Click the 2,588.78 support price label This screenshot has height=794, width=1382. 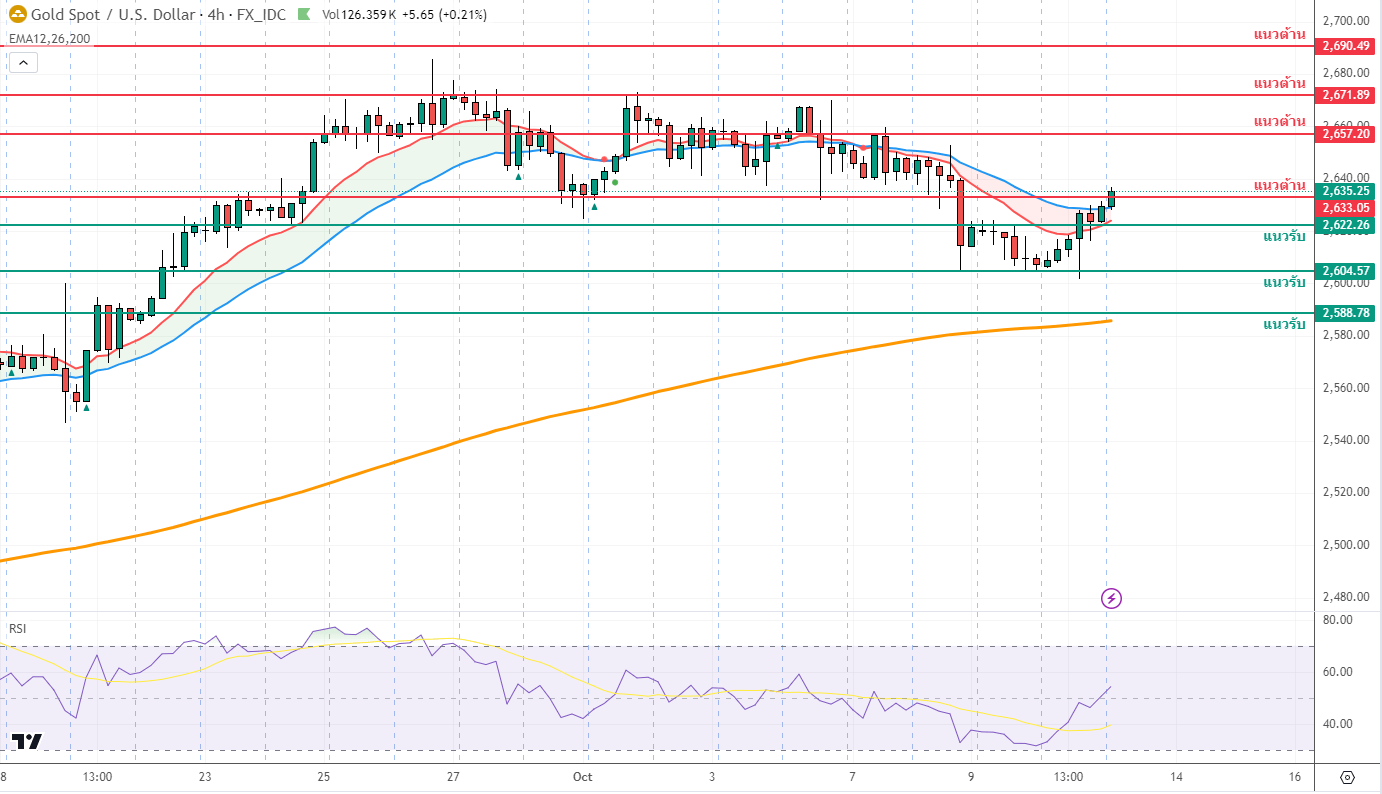pos(1345,313)
